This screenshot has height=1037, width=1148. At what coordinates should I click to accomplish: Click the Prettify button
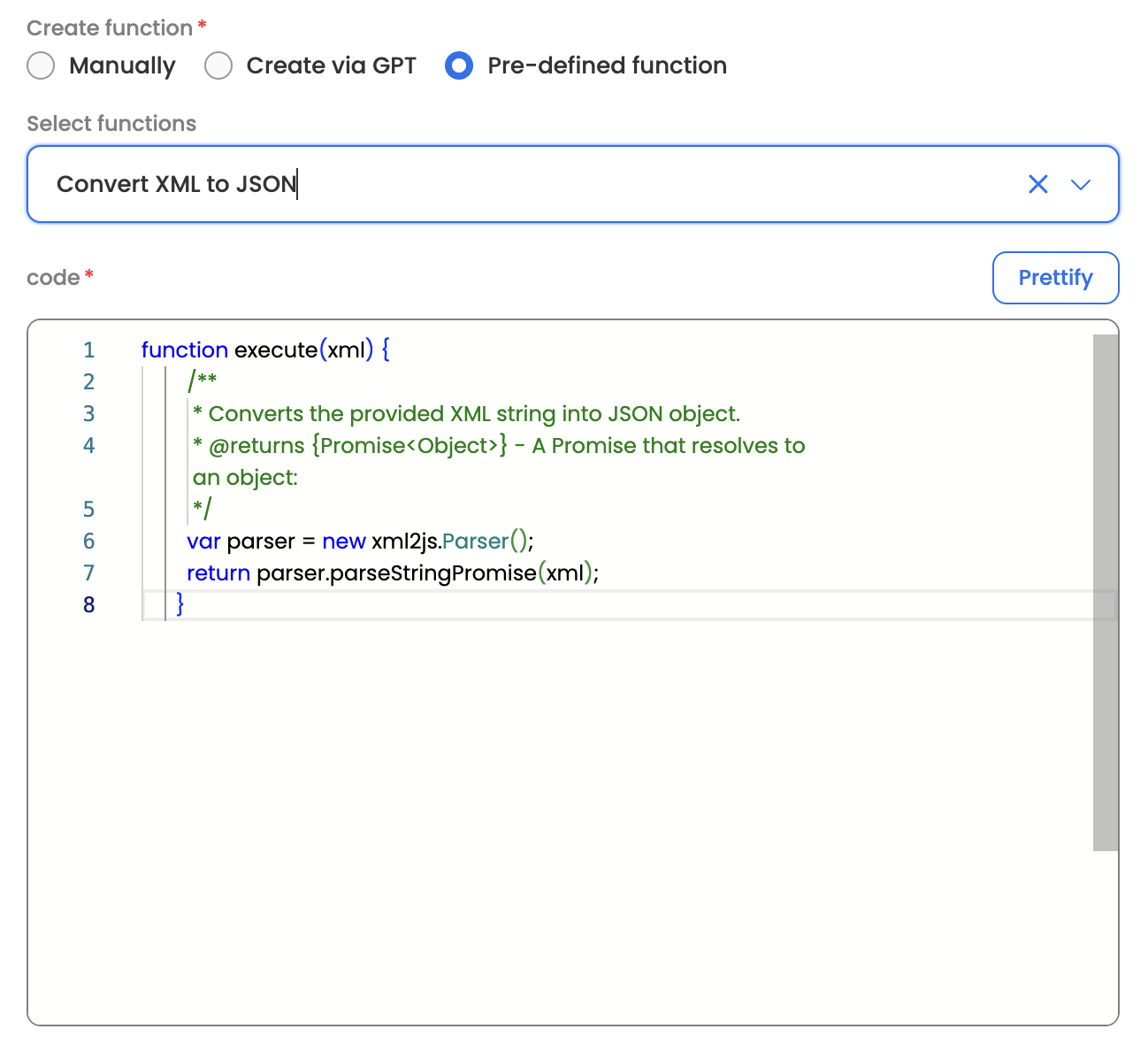pos(1055,278)
